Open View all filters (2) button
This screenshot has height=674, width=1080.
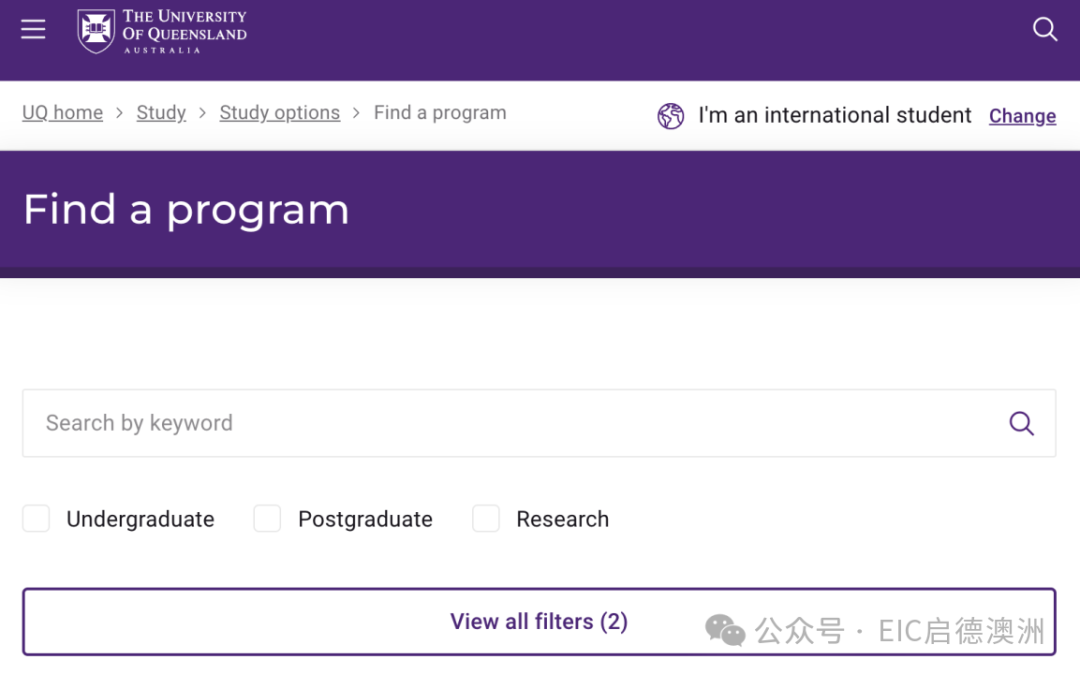tap(539, 622)
